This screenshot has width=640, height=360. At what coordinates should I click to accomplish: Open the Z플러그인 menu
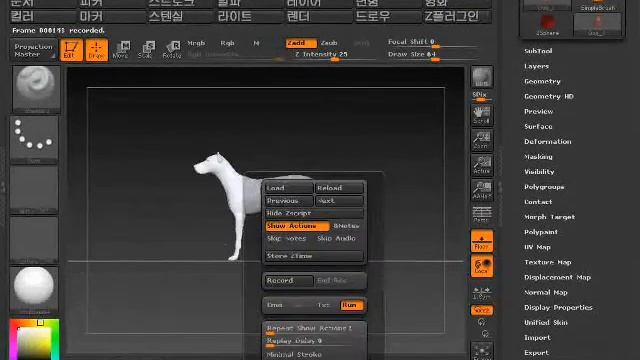457,17
